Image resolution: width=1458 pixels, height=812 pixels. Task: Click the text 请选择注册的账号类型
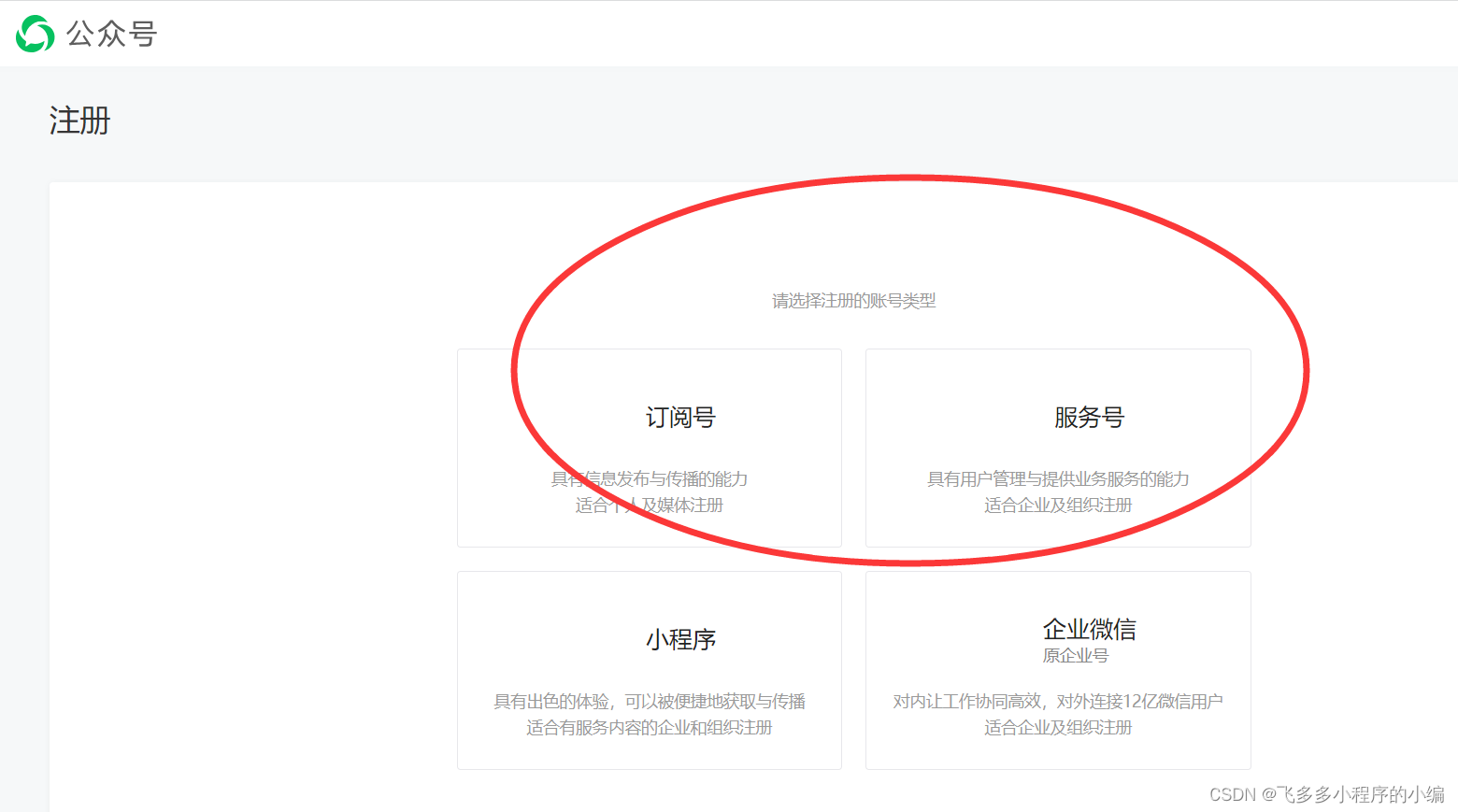853,301
